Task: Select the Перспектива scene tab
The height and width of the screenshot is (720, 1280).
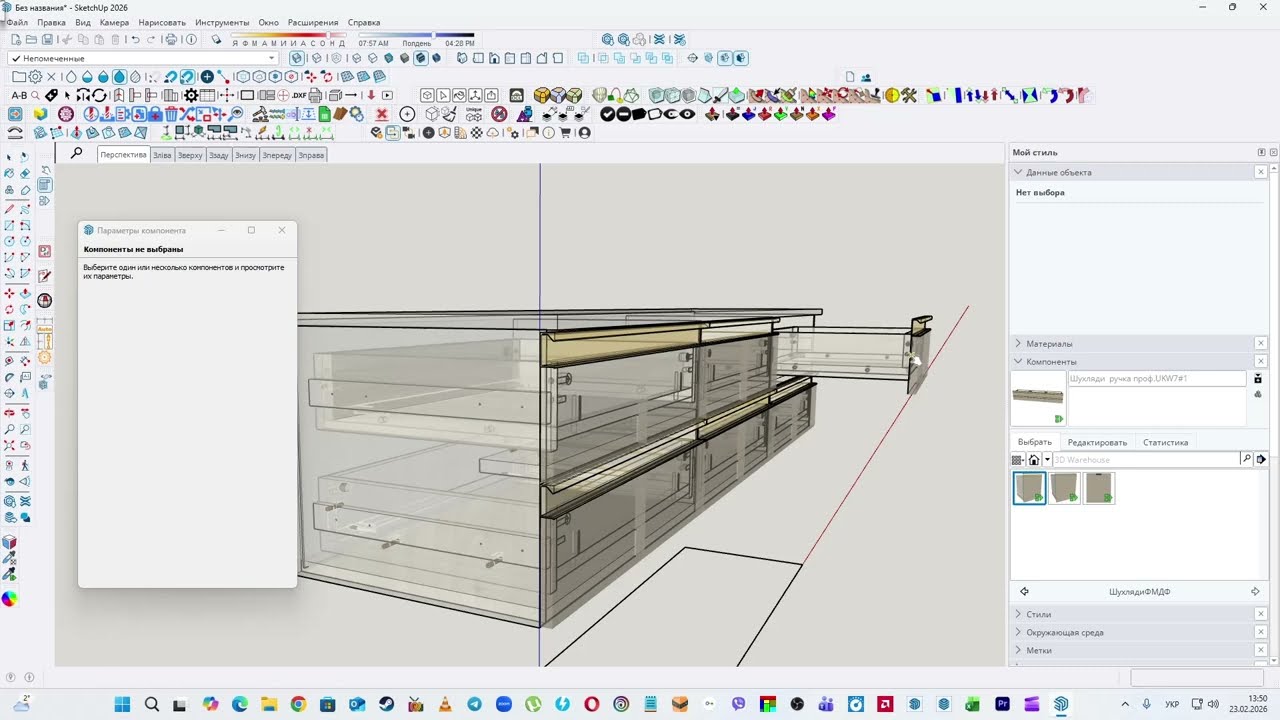Action: (x=124, y=155)
